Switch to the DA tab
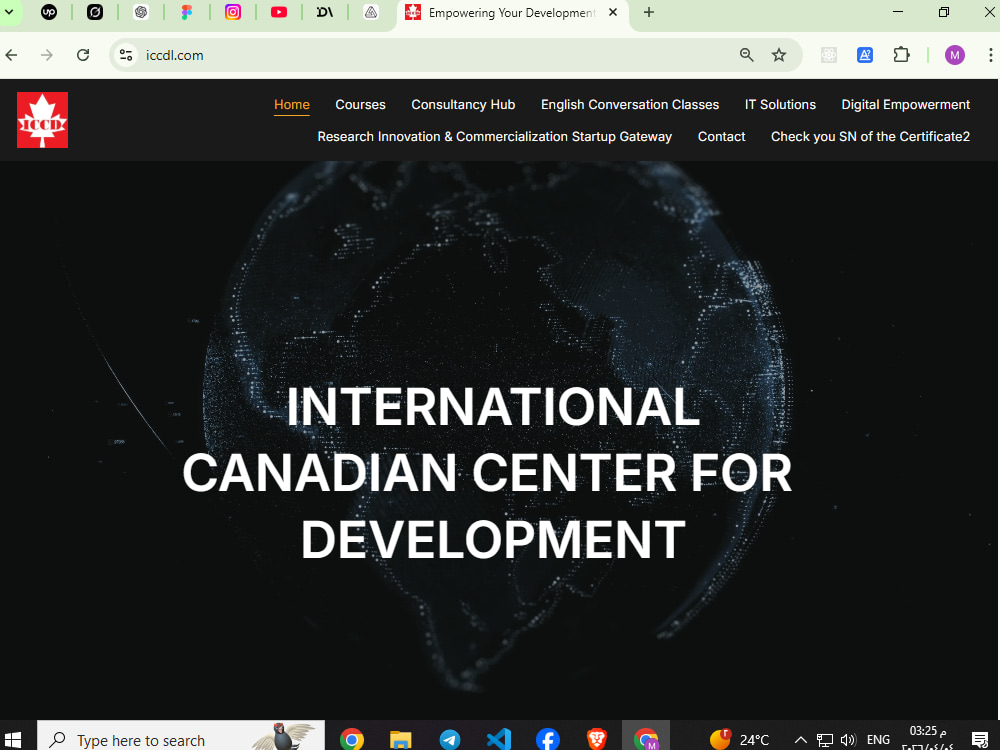The image size is (1000, 750). tap(325, 12)
